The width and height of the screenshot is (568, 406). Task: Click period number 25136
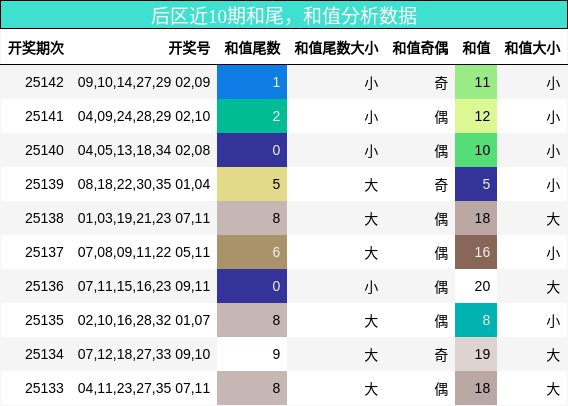click(x=44, y=286)
